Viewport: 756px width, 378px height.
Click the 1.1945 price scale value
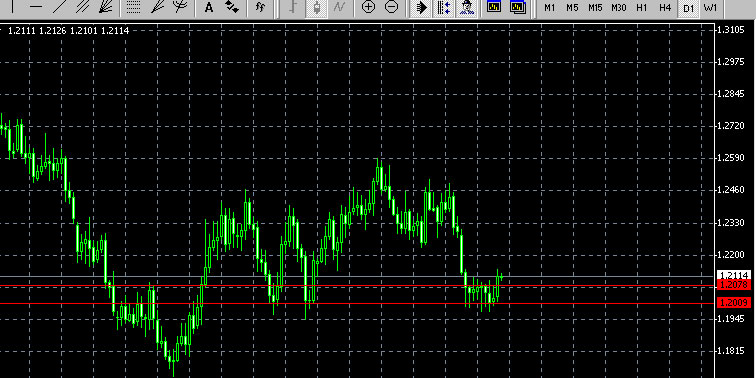point(731,319)
